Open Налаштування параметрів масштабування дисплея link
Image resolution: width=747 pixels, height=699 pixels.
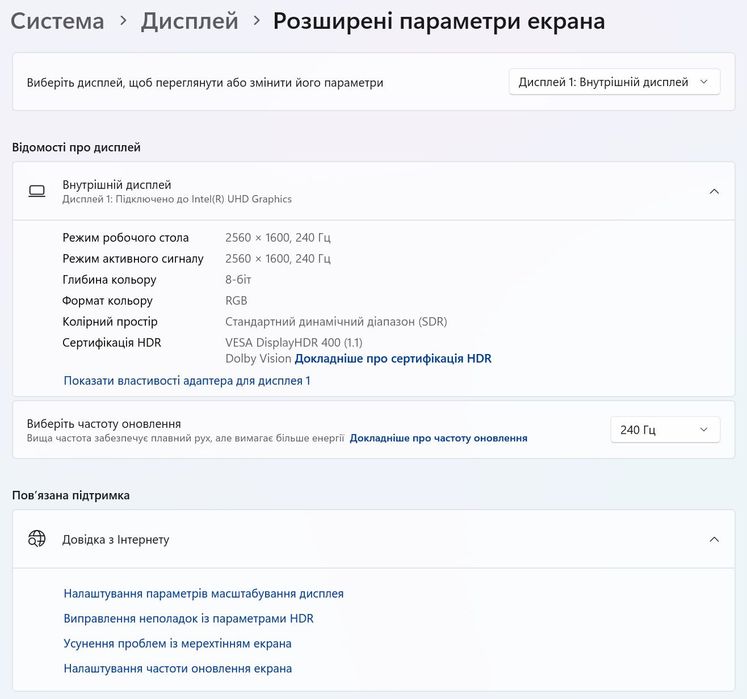coord(203,593)
